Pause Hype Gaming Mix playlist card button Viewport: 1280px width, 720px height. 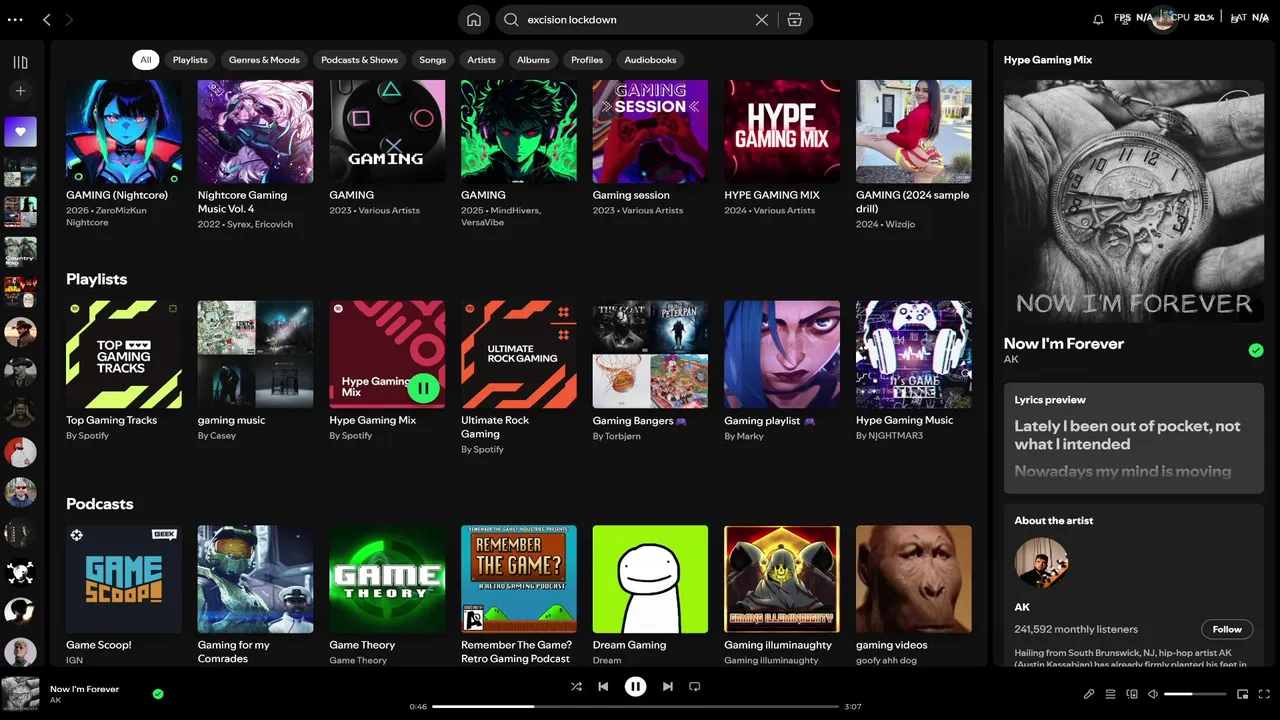(424, 388)
